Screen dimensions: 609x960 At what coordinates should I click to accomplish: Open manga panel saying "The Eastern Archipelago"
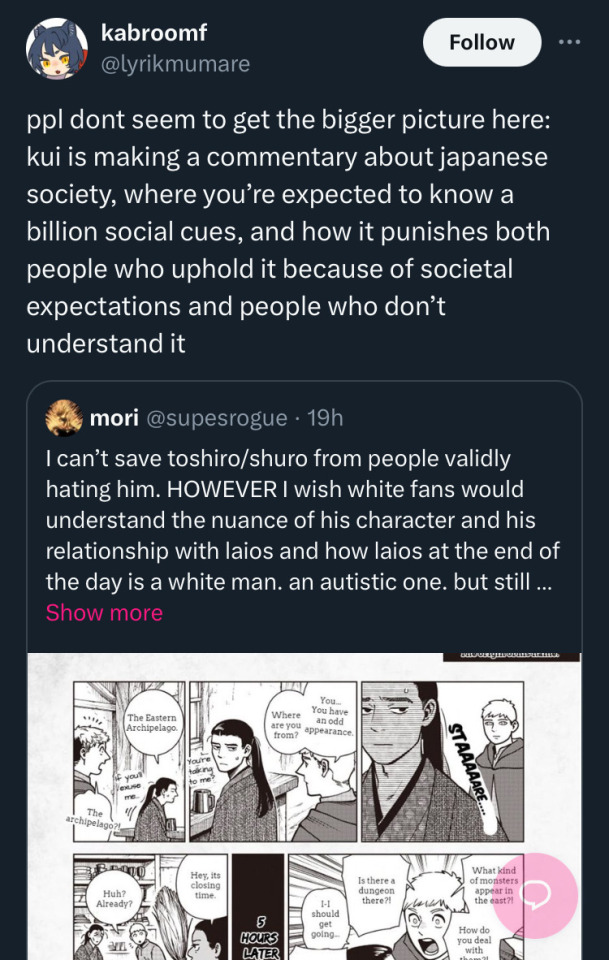128,760
